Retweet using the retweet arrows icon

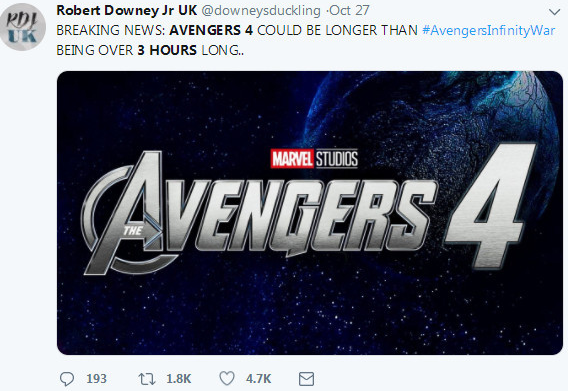coord(147,379)
